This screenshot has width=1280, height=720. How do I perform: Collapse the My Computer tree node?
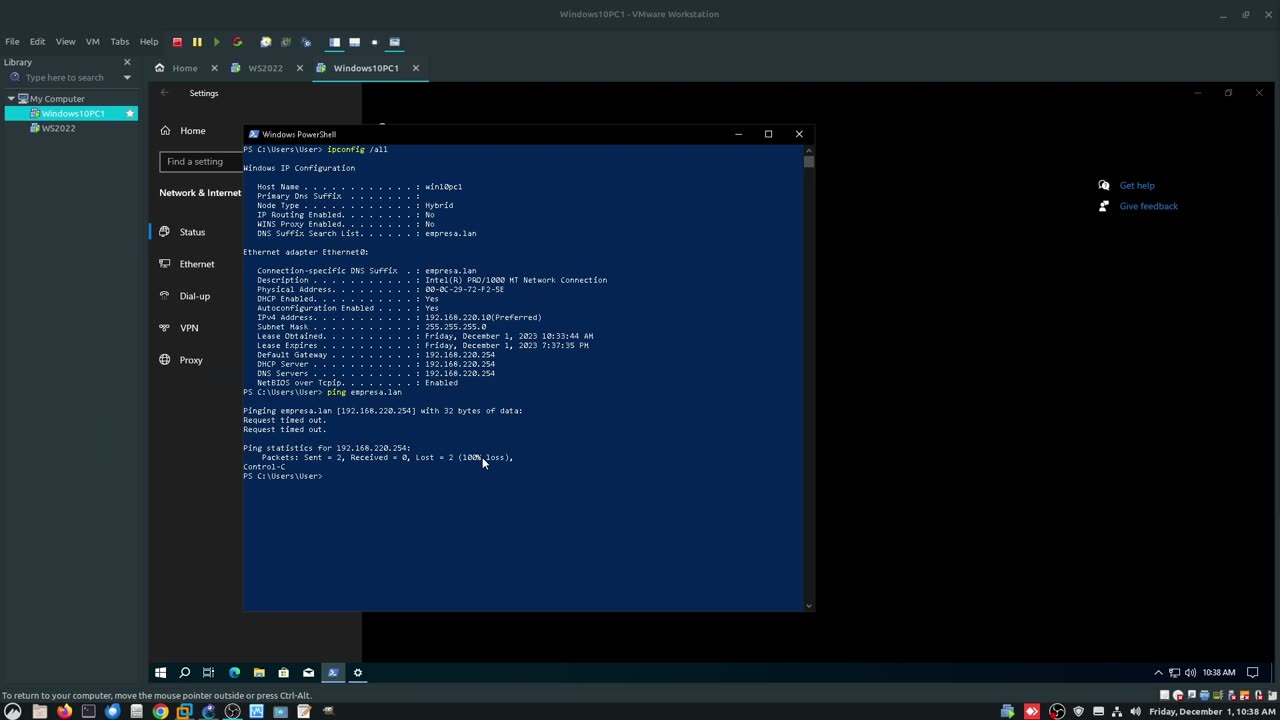[x=11, y=99]
